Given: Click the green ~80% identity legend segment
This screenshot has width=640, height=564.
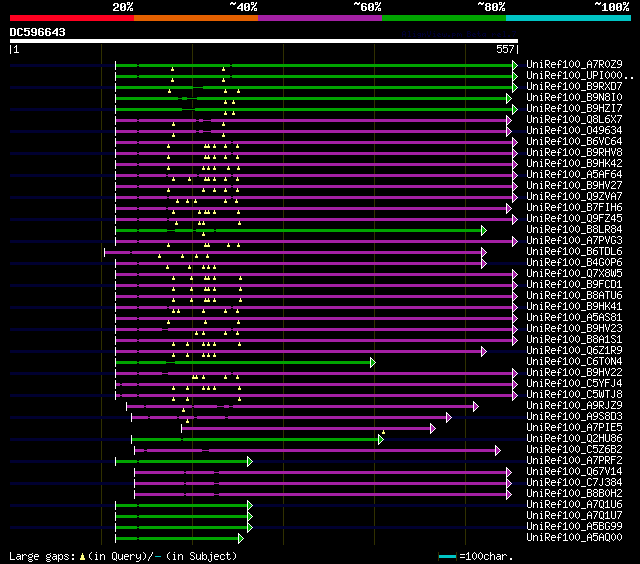Looking at the screenshot, I should coord(444,18).
